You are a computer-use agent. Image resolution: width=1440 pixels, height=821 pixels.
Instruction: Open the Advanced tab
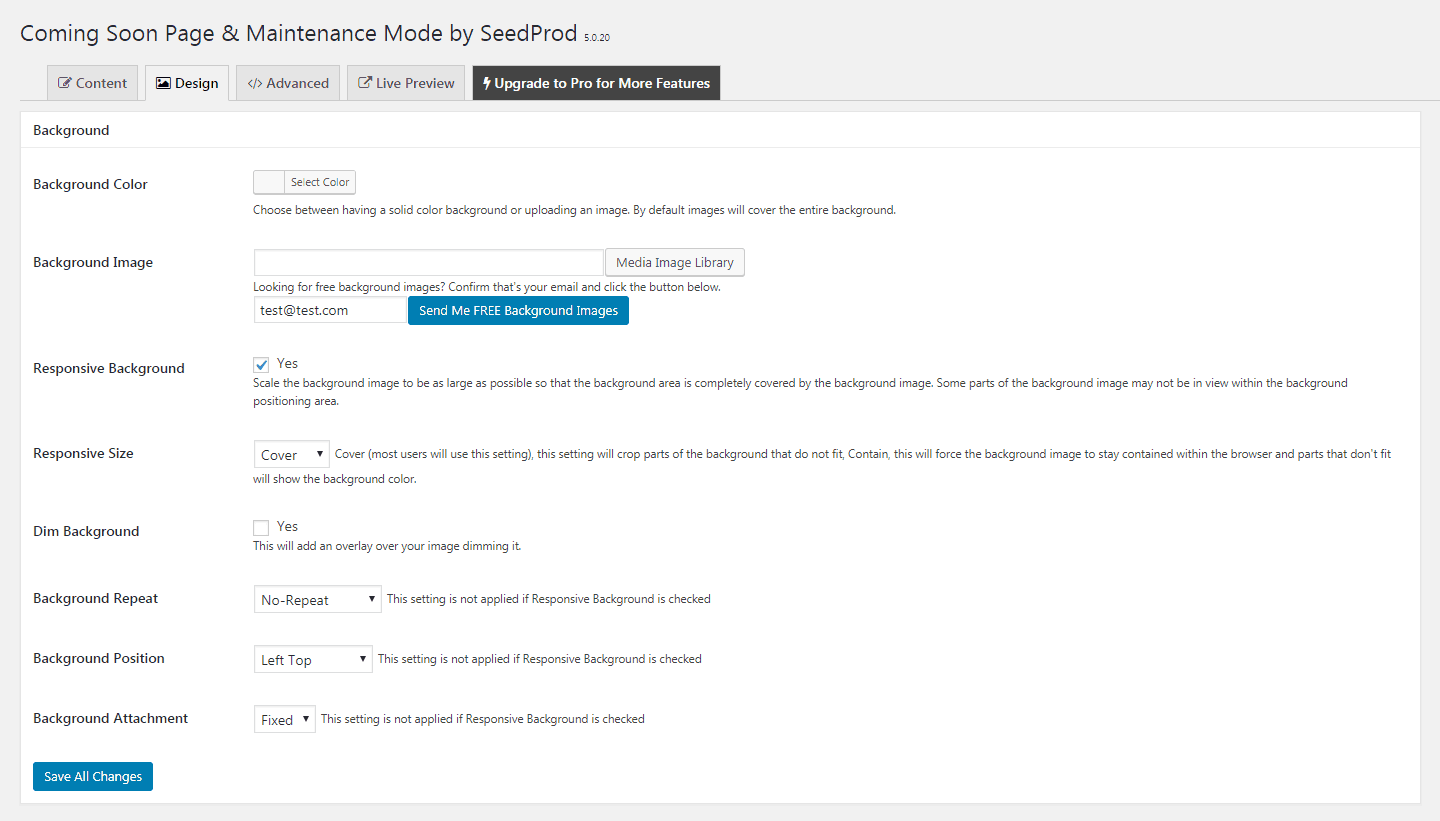pos(288,83)
